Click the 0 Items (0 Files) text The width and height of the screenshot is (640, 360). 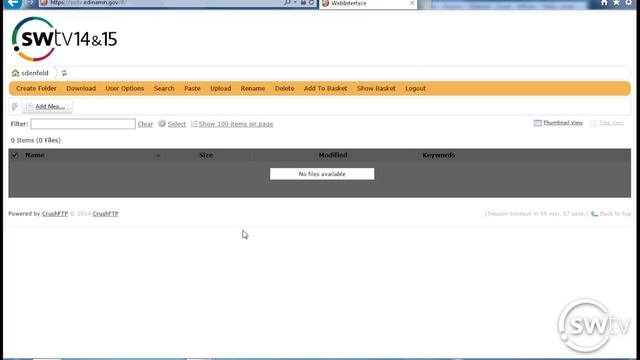click(x=36, y=140)
